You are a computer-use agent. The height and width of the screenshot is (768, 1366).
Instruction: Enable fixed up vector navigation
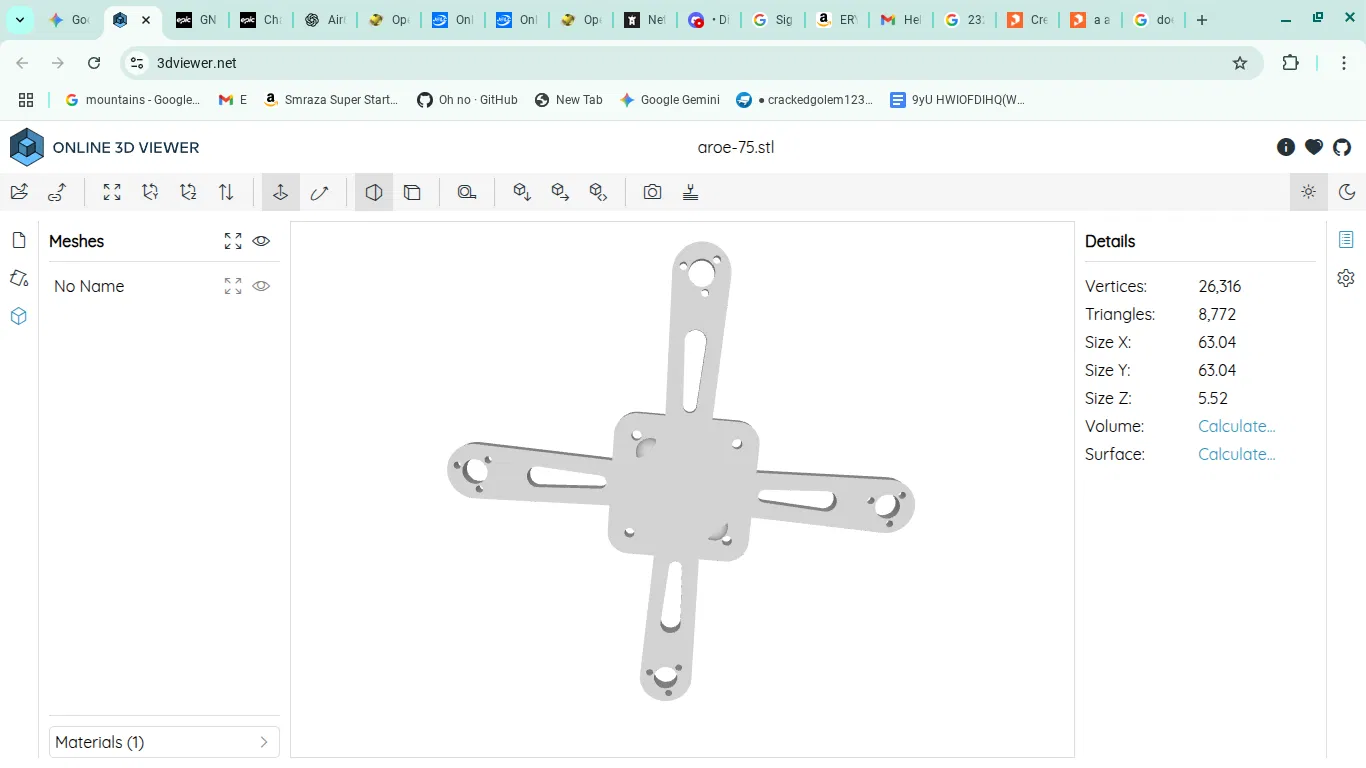[x=281, y=192]
